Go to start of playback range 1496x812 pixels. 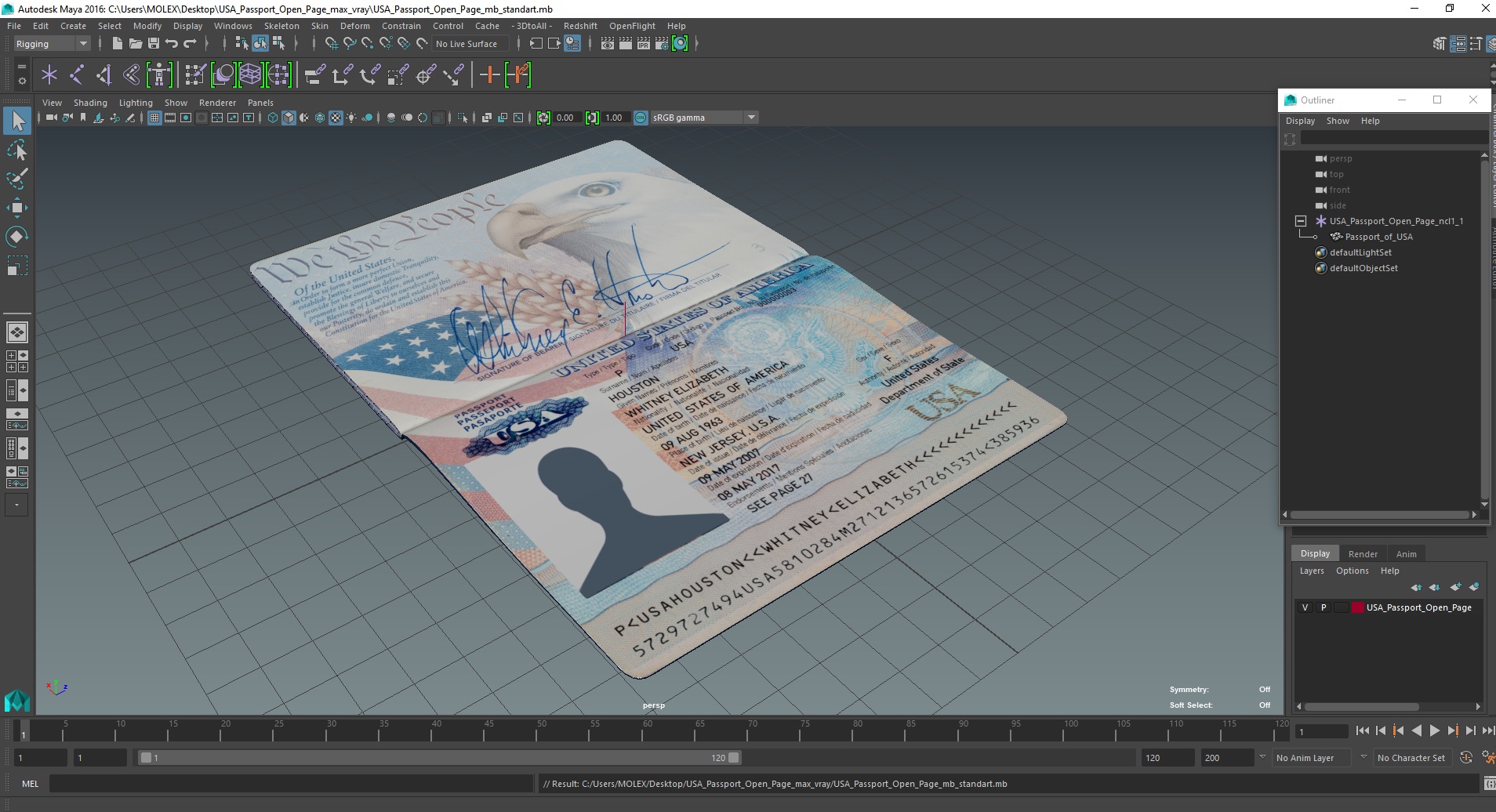point(1362,730)
